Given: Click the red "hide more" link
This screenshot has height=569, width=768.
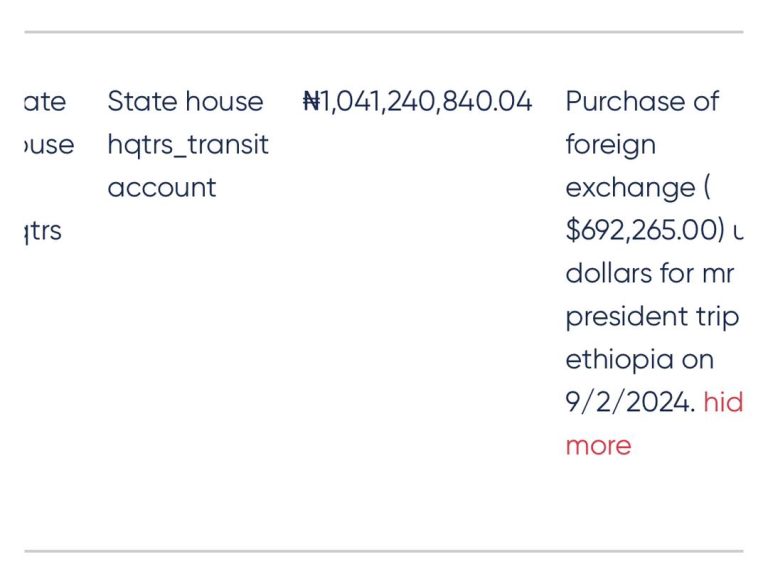Looking at the screenshot, I should [x=722, y=402].
